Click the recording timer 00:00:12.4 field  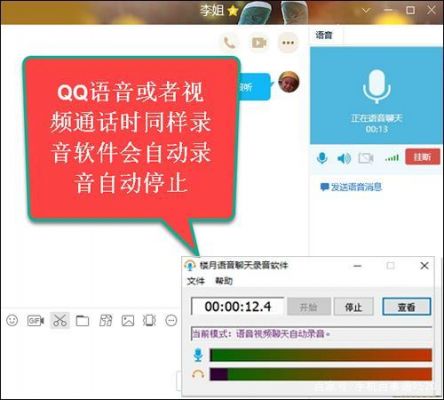point(238,306)
